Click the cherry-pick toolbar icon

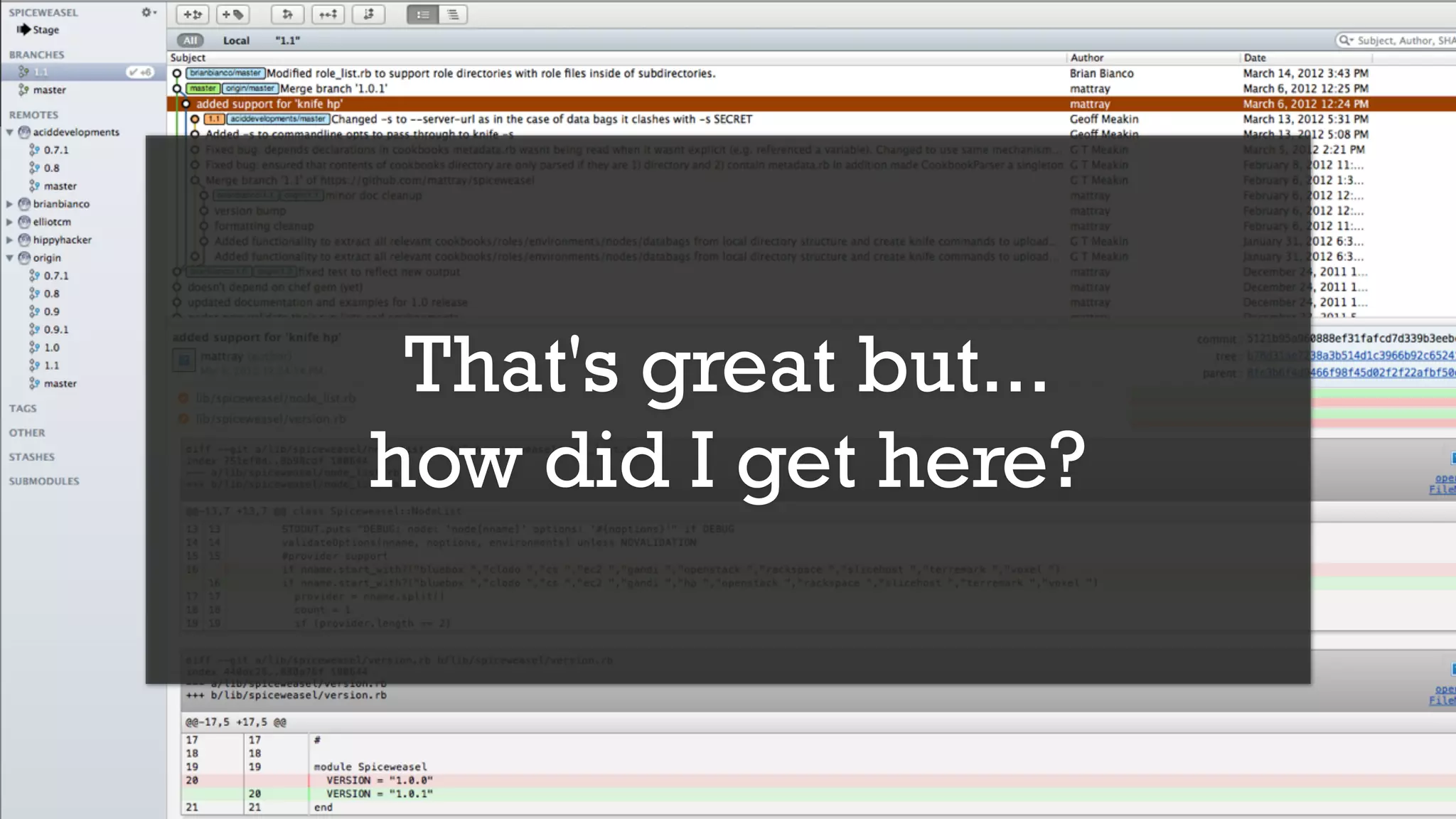(x=328, y=14)
